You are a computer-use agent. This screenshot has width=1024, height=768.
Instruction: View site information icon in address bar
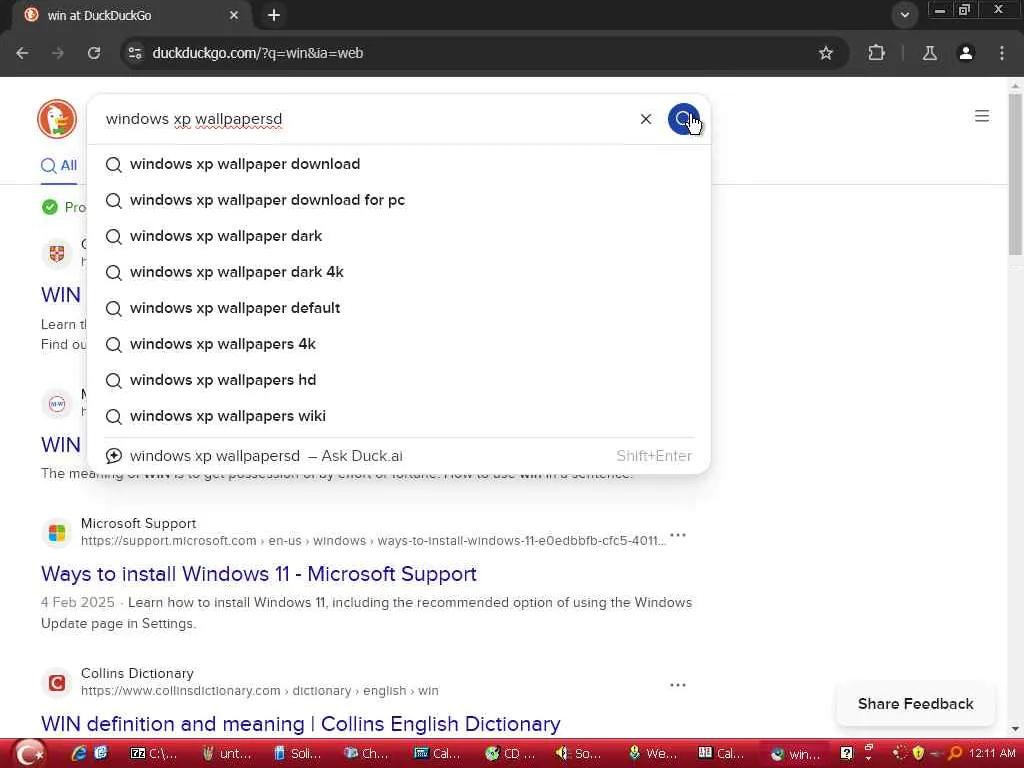coord(135,53)
